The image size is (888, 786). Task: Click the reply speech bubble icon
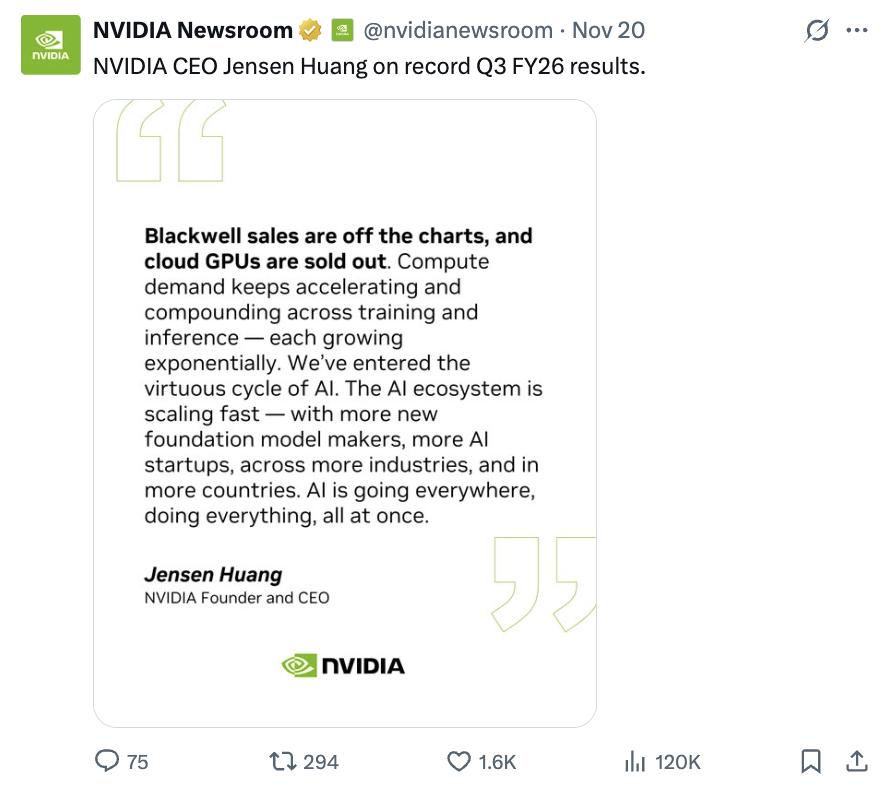(107, 762)
